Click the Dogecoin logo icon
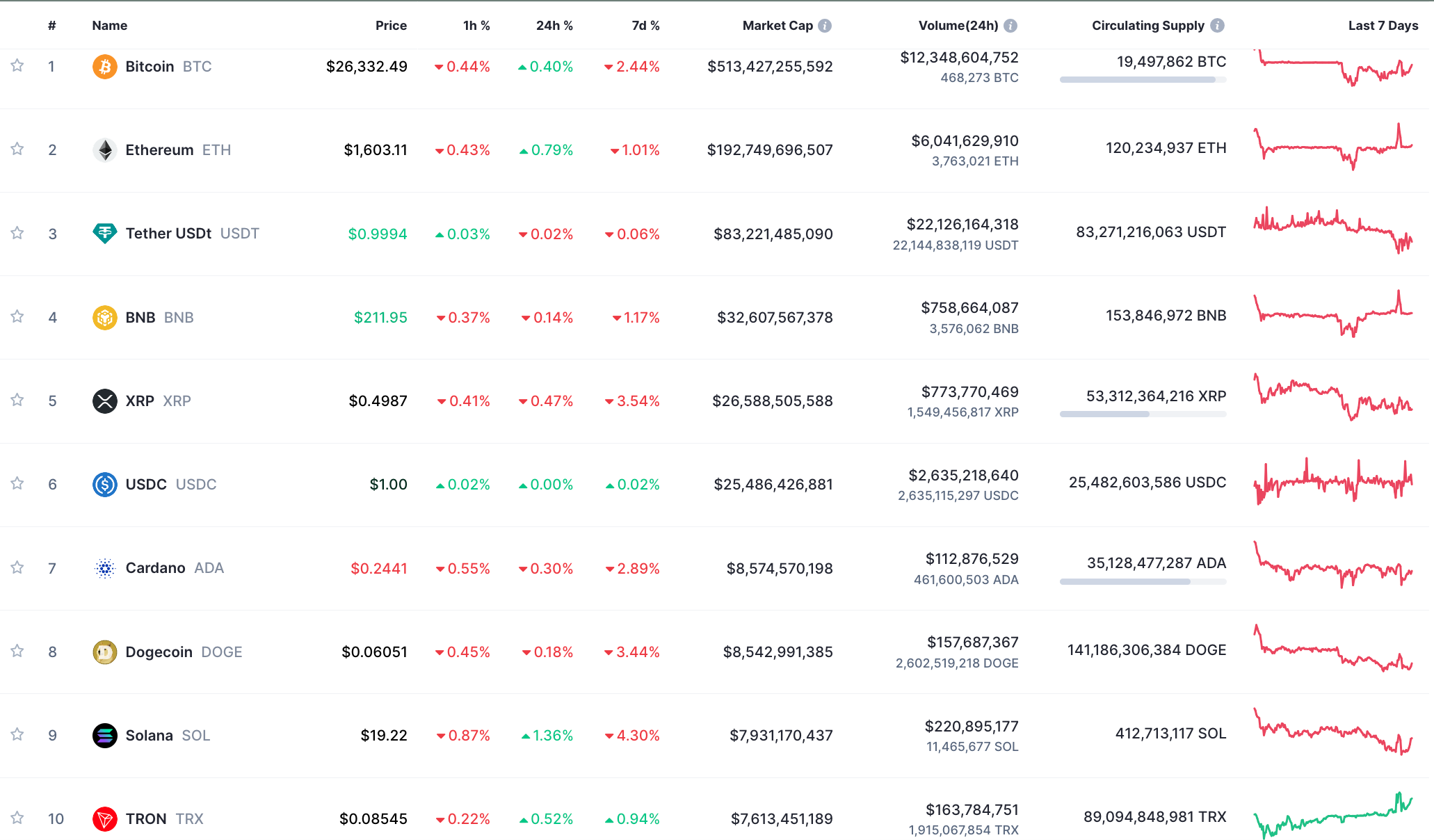 tap(104, 652)
